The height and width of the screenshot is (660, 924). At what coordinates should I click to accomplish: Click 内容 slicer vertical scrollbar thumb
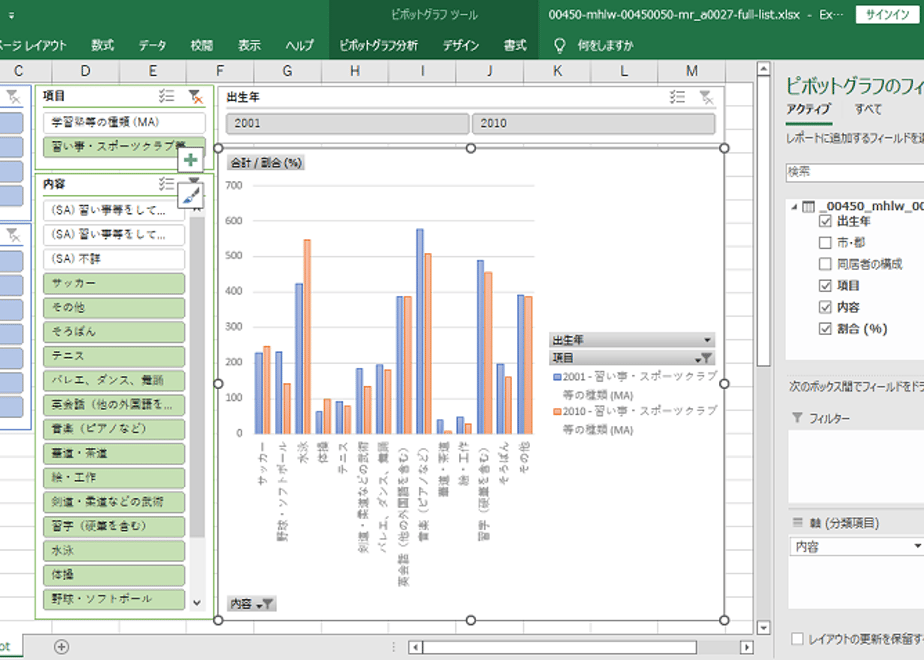pyautogui.click(x=197, y=377)
